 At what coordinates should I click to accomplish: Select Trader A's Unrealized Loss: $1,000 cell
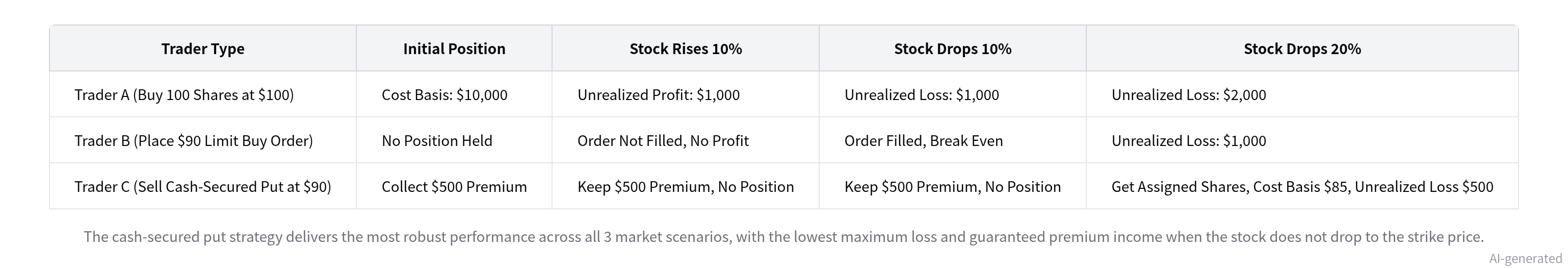[922, 94]
